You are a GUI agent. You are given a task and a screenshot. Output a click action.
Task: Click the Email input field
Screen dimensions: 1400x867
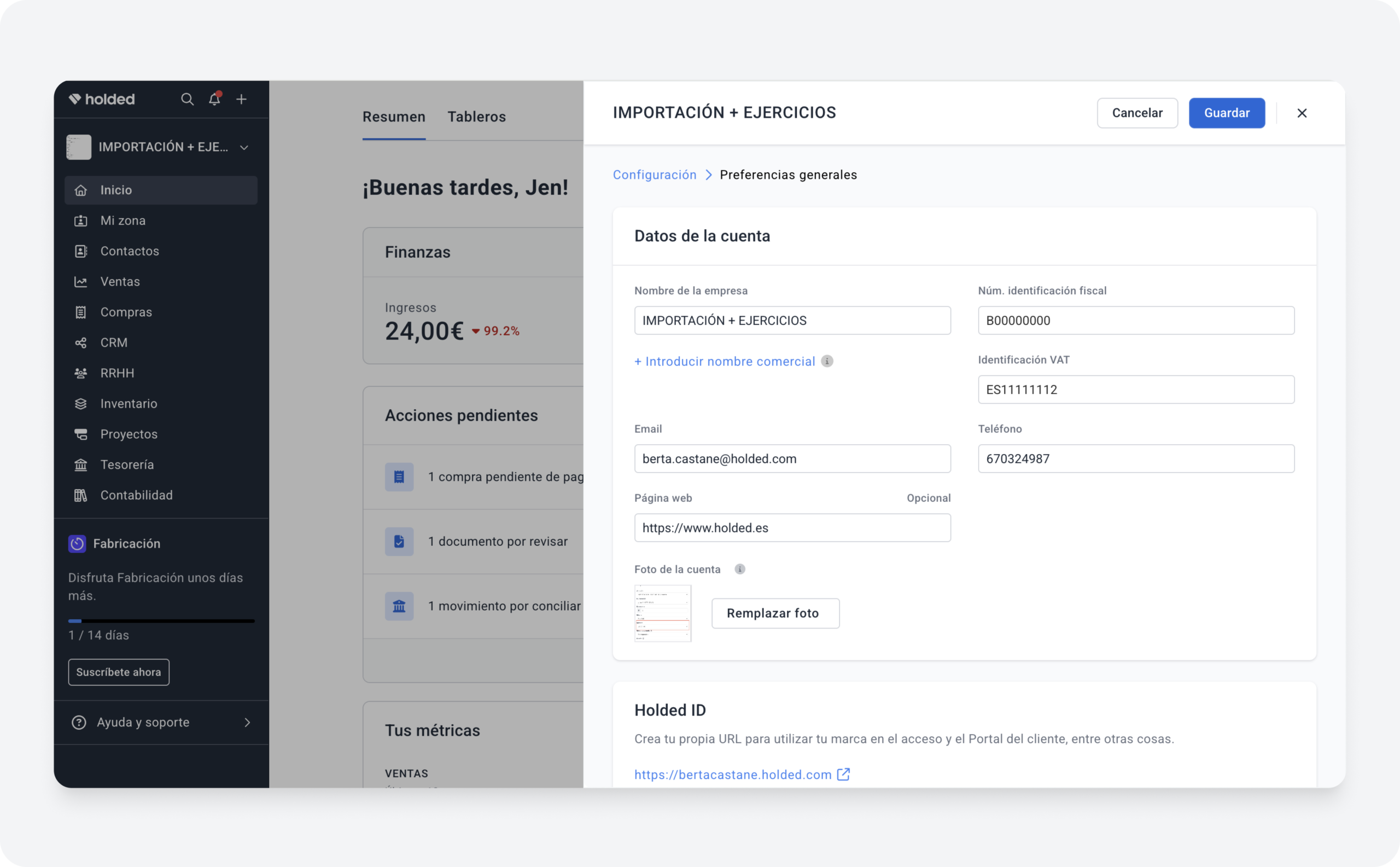click(792, 459)
